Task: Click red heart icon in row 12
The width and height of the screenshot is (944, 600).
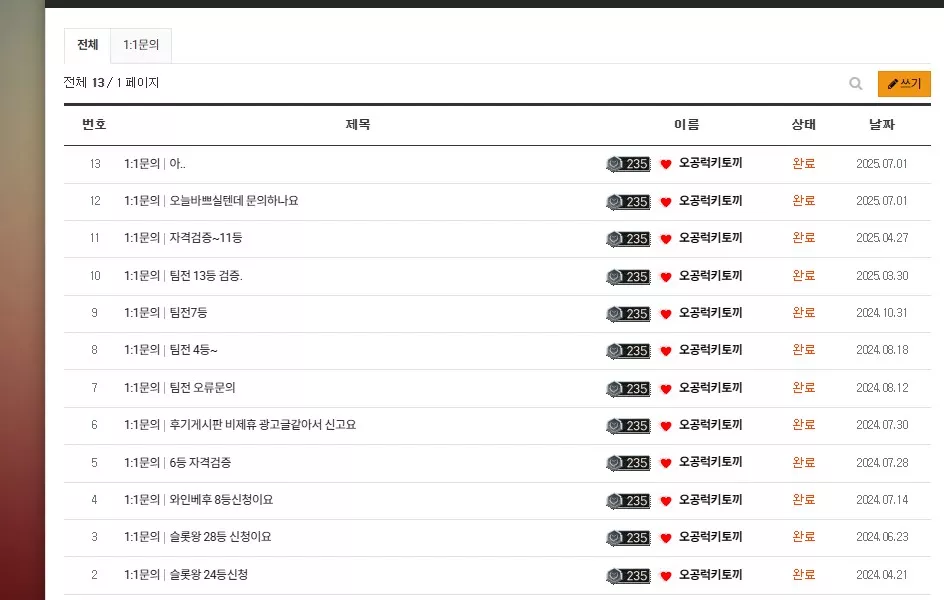Action: click(x=665, y=202)
